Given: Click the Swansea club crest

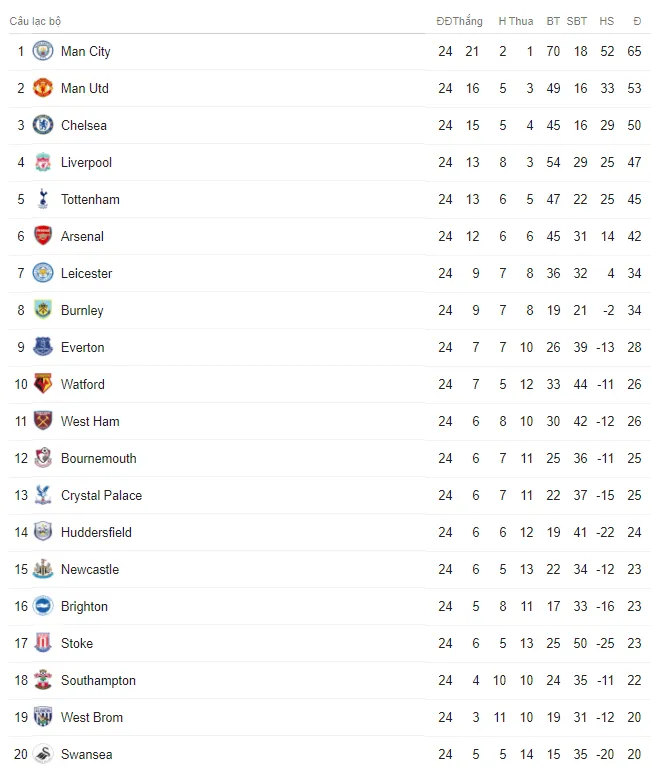Looking at the screenshot, I should click(43, 754).
